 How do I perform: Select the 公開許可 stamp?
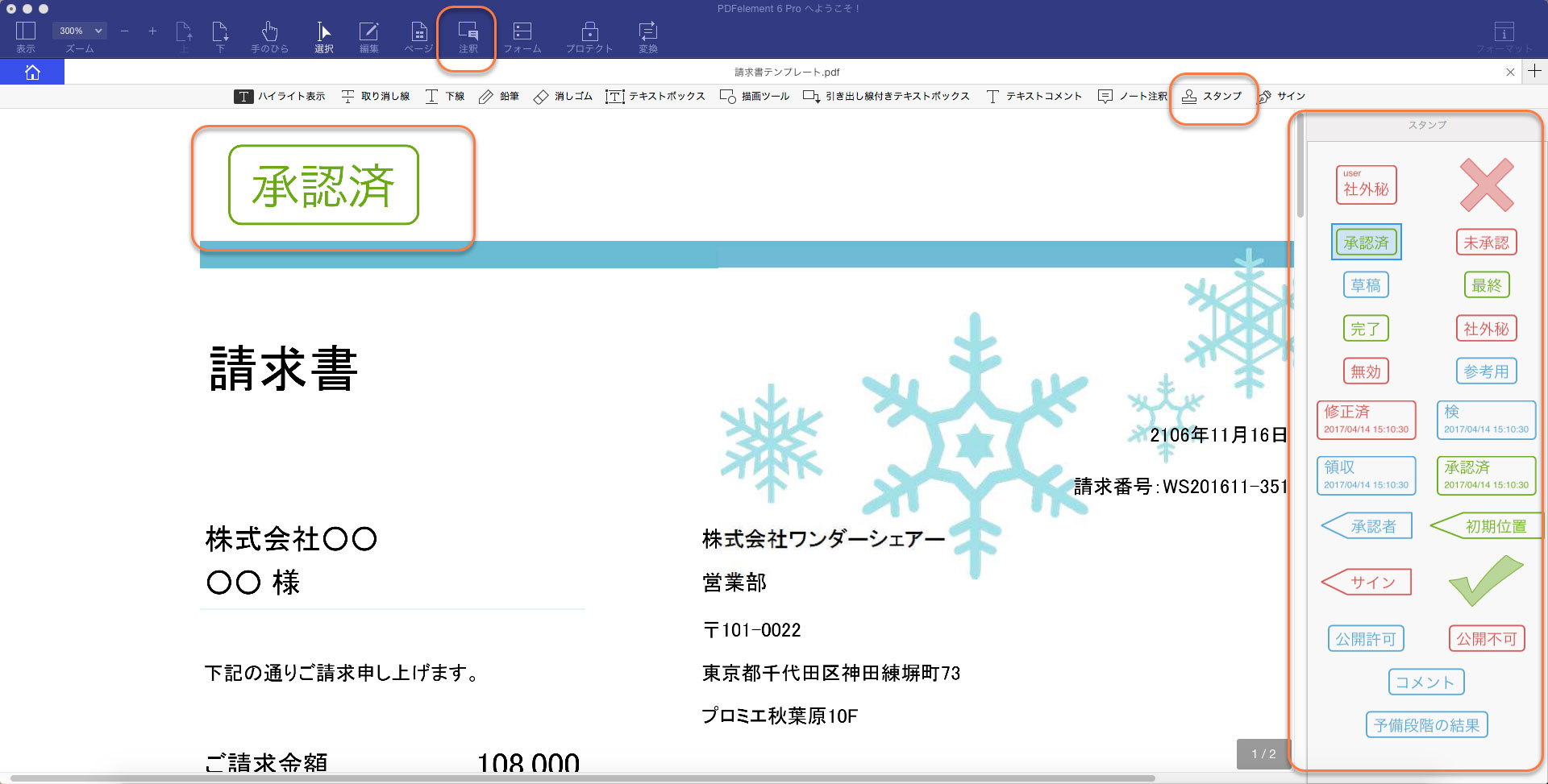pos(1366,638)
